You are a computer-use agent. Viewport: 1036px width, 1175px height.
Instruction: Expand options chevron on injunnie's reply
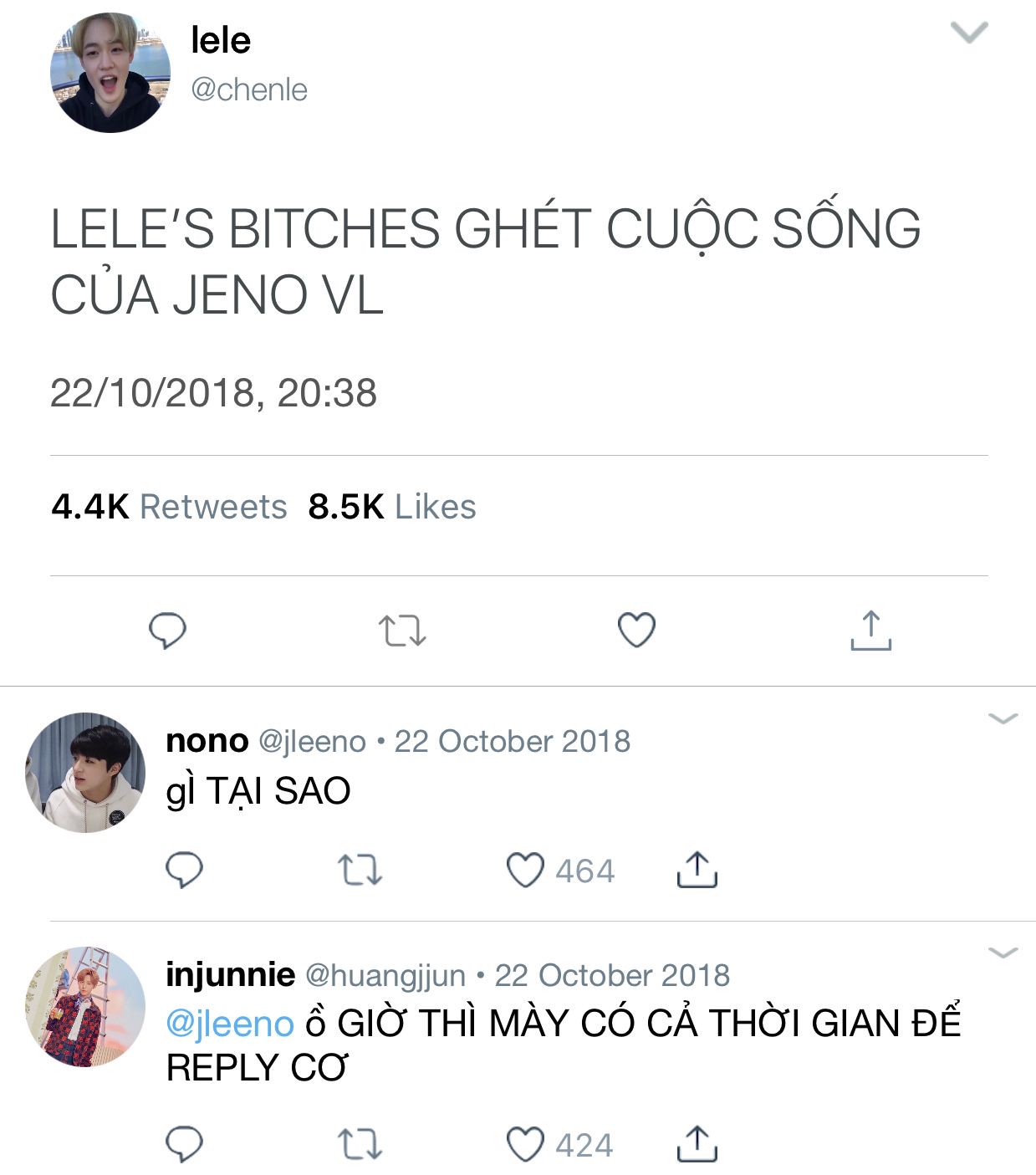coord(1003,953)
